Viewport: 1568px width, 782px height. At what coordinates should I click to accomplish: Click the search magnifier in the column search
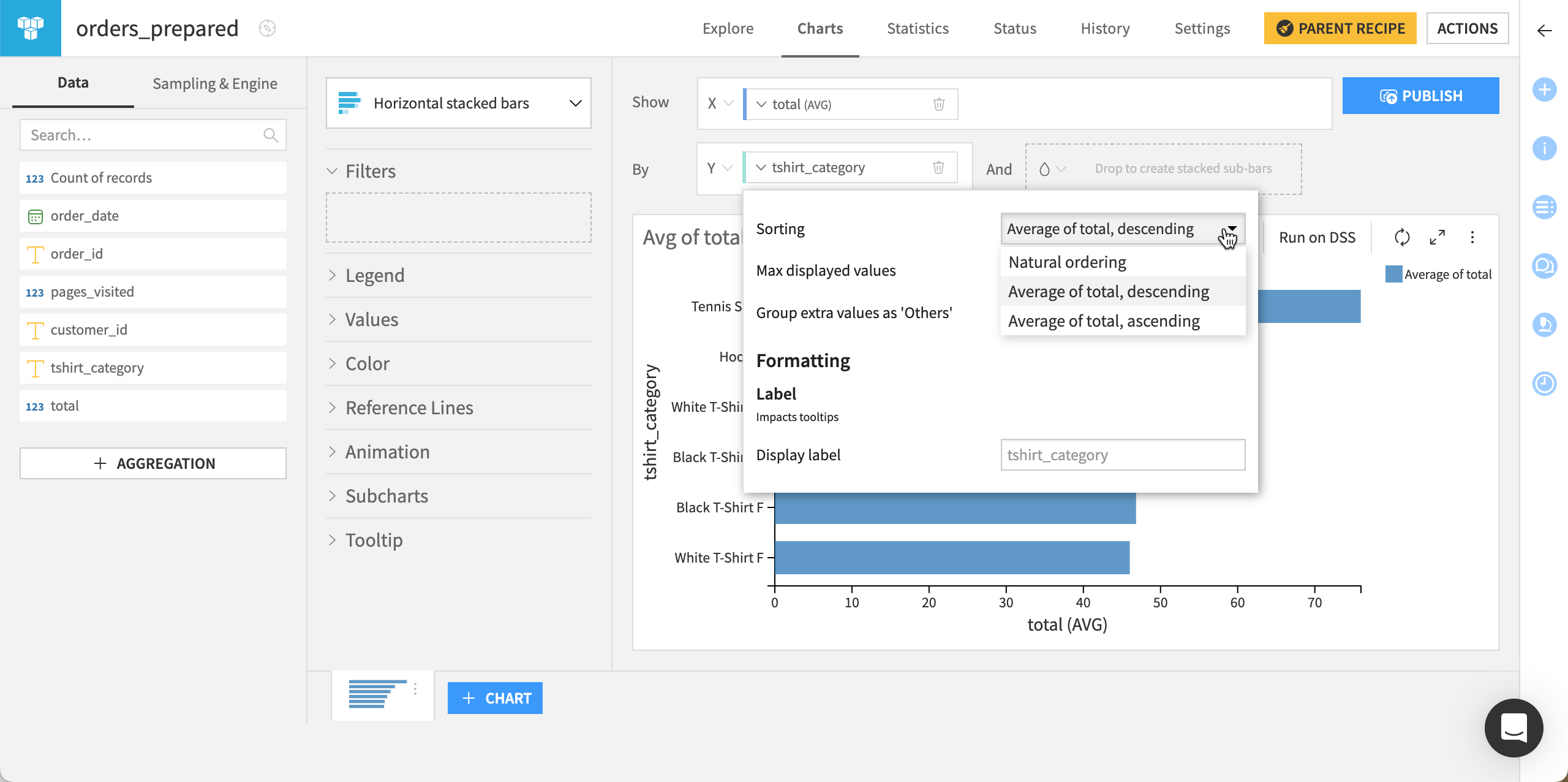tap(271, 134)
